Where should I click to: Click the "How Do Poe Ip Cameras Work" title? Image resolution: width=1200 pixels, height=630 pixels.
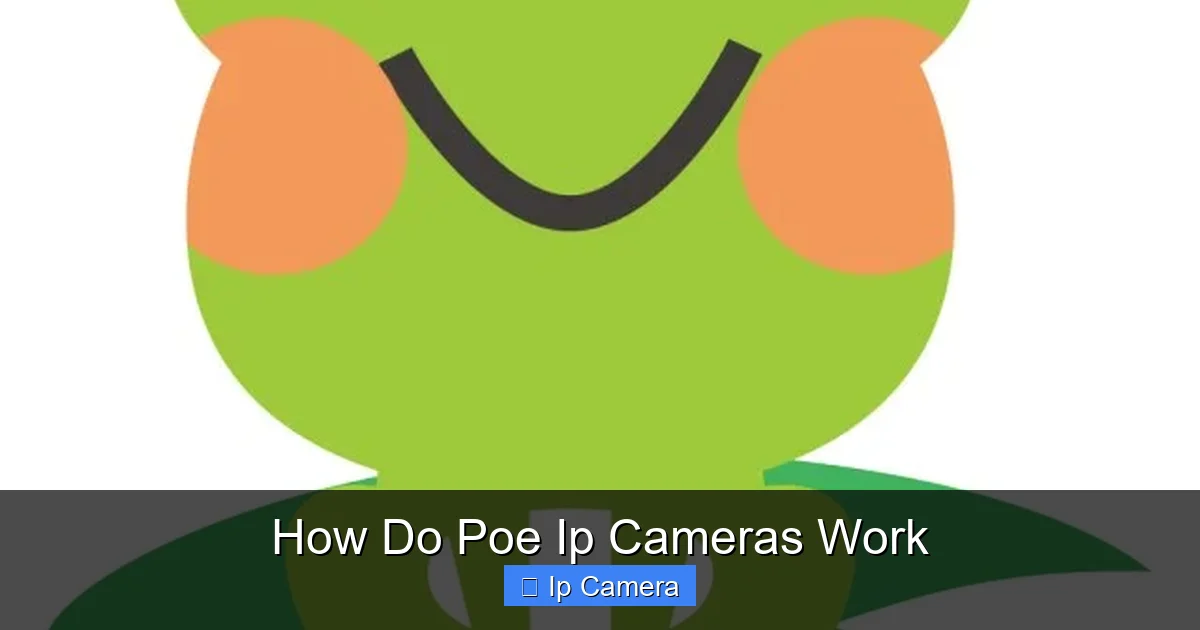coord(600,538)
